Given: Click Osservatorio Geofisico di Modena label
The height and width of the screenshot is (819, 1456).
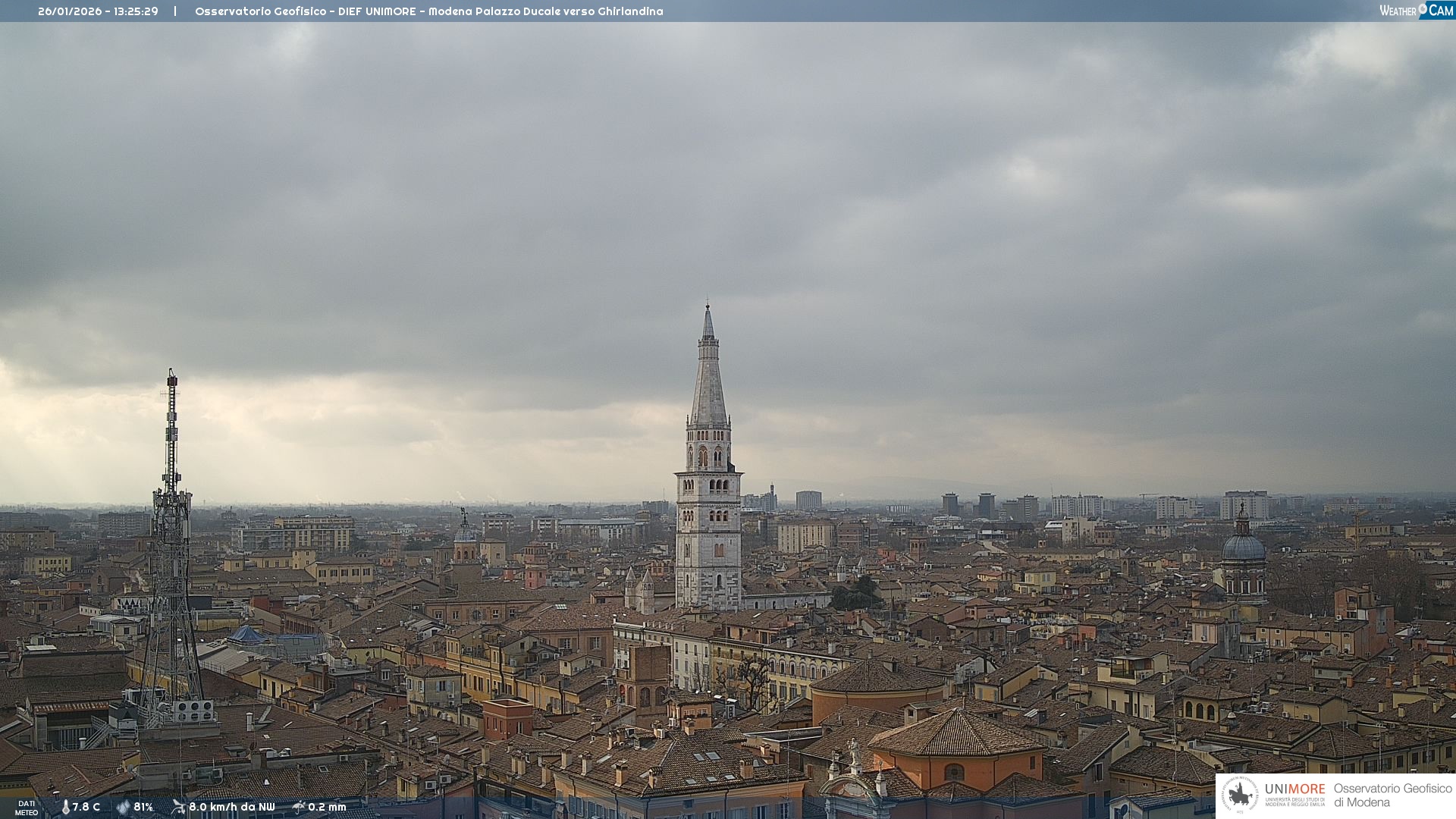Looking at the screenshot, I should 1392,795.
